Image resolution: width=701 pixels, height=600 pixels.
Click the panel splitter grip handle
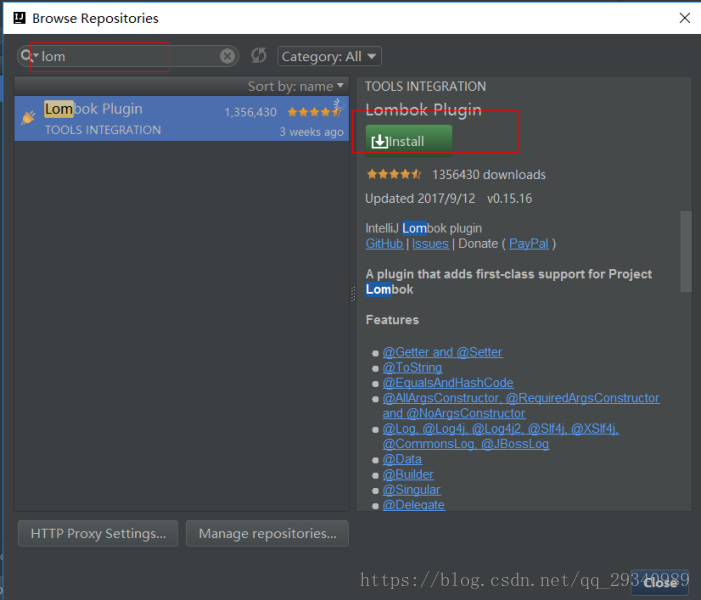[353, 293]
